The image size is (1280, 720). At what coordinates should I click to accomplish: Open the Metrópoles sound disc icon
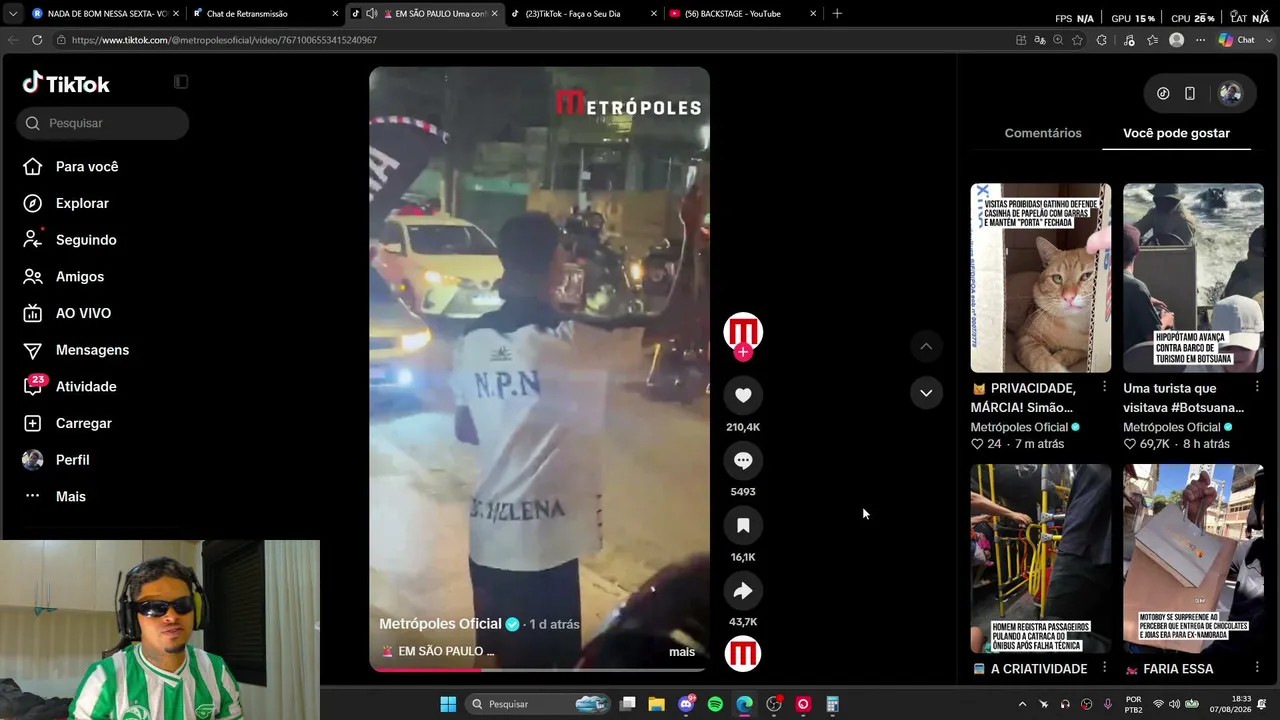click(x=743, y=653)
